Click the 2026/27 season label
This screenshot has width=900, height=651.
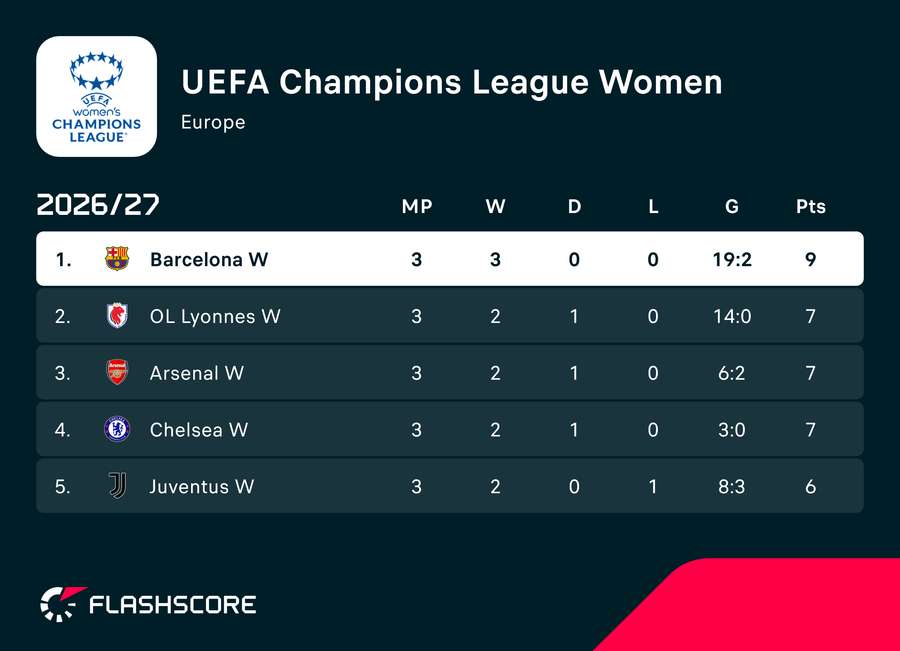pos(98,204)
